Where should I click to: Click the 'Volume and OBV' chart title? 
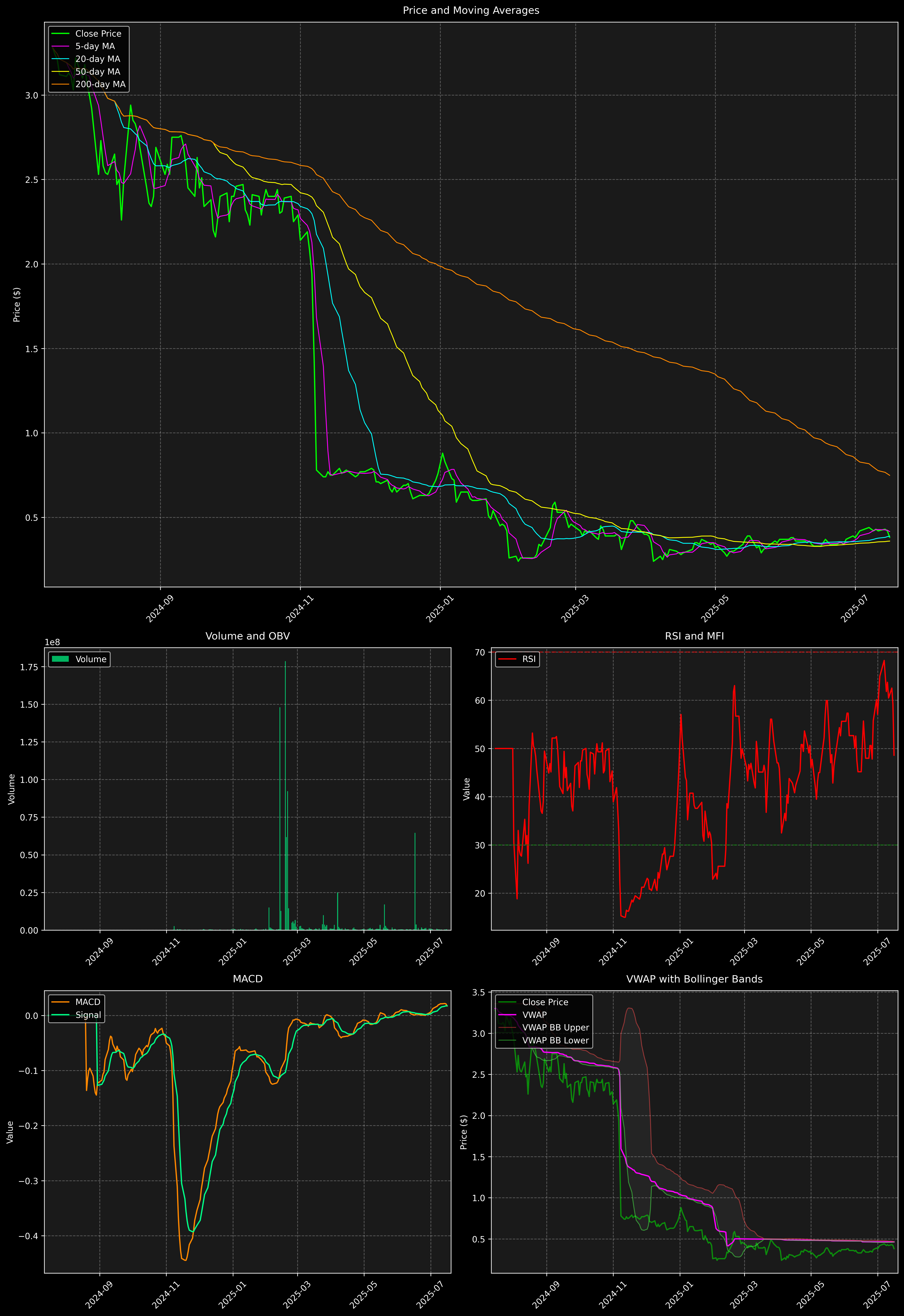pyautogui.click(x=248, y=636)
